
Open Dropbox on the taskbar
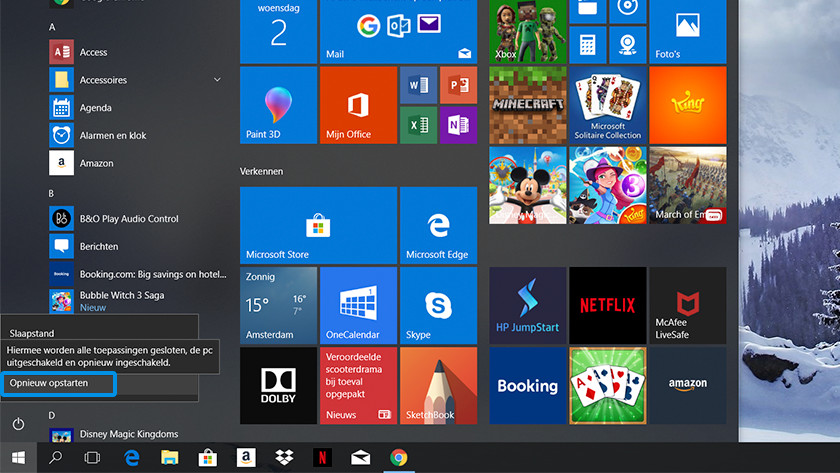click(x=284, y=457)
